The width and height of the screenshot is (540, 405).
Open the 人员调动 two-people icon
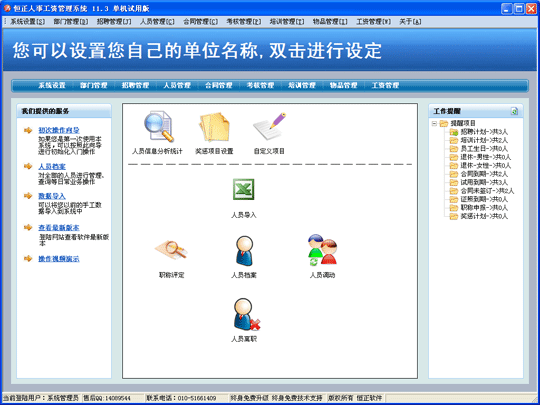coord(322,250)
